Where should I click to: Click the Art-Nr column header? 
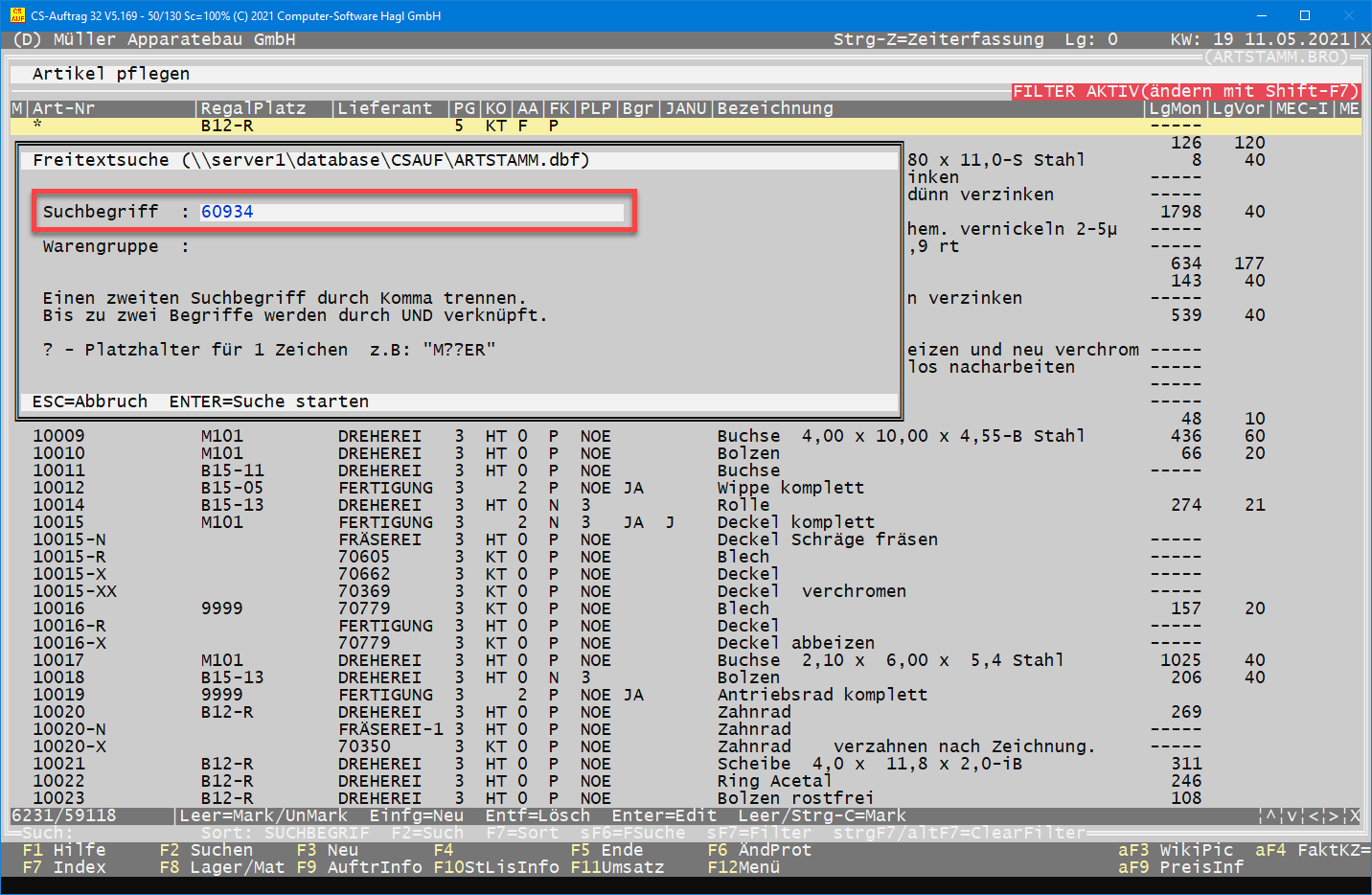(x=63, y=108)
